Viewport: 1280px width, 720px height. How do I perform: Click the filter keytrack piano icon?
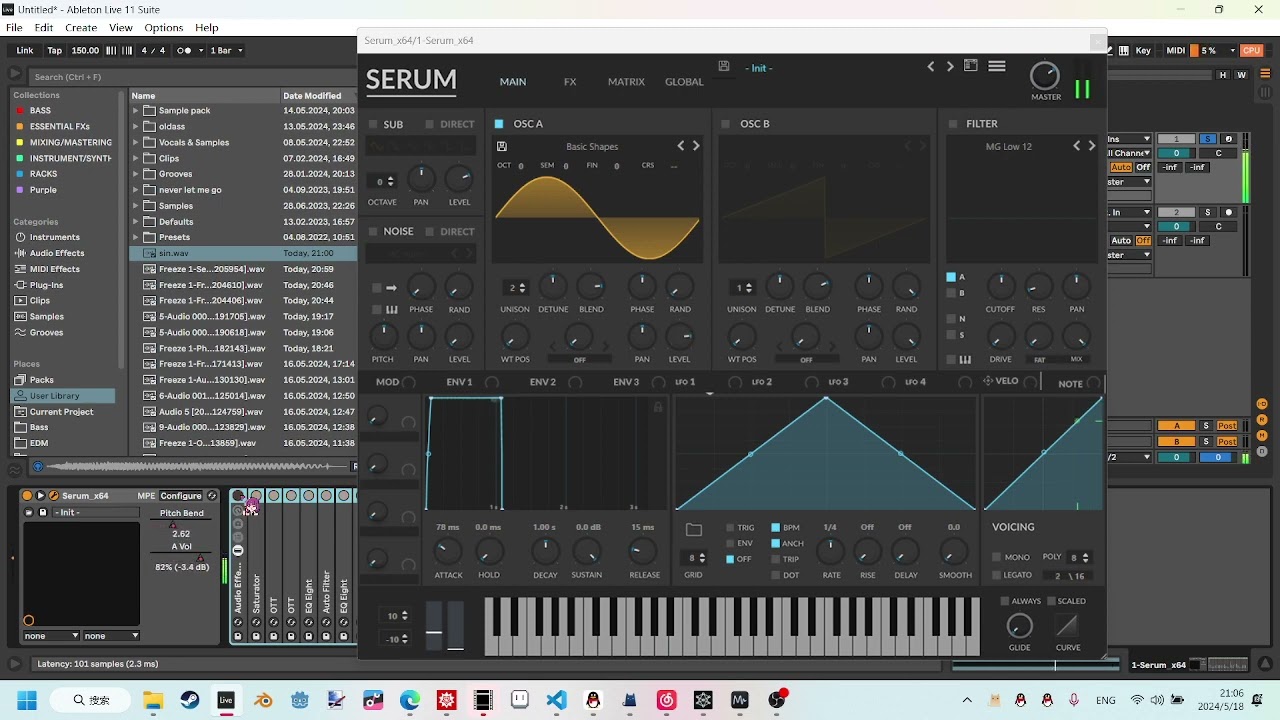point(965,359)
